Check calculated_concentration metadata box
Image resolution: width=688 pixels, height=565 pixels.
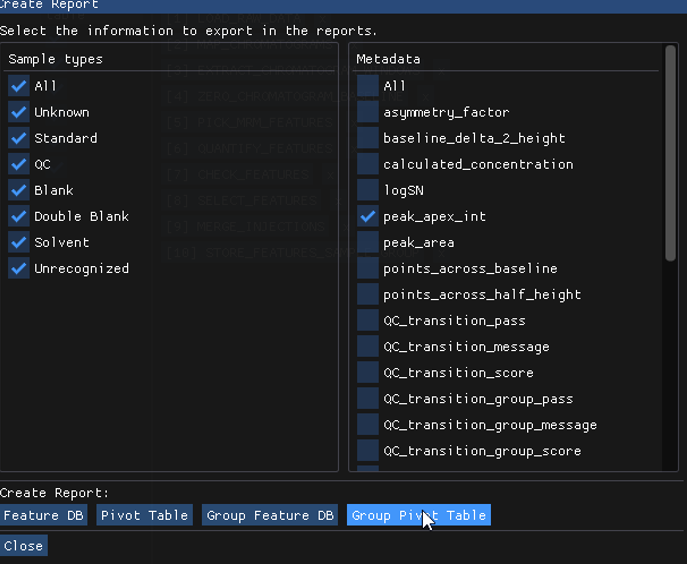click(x=368, y=164)
